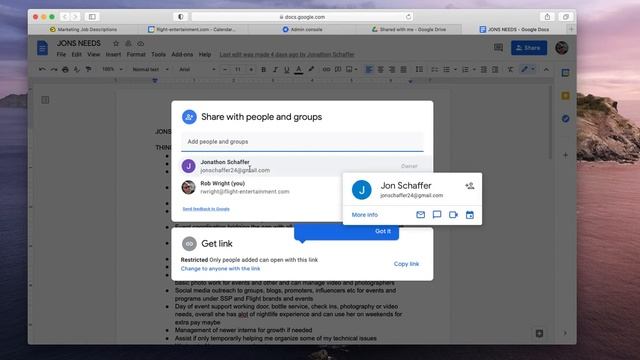Open the Insert menu
The width and height of the screenshot is (640, 360).
tap(113, 54)
